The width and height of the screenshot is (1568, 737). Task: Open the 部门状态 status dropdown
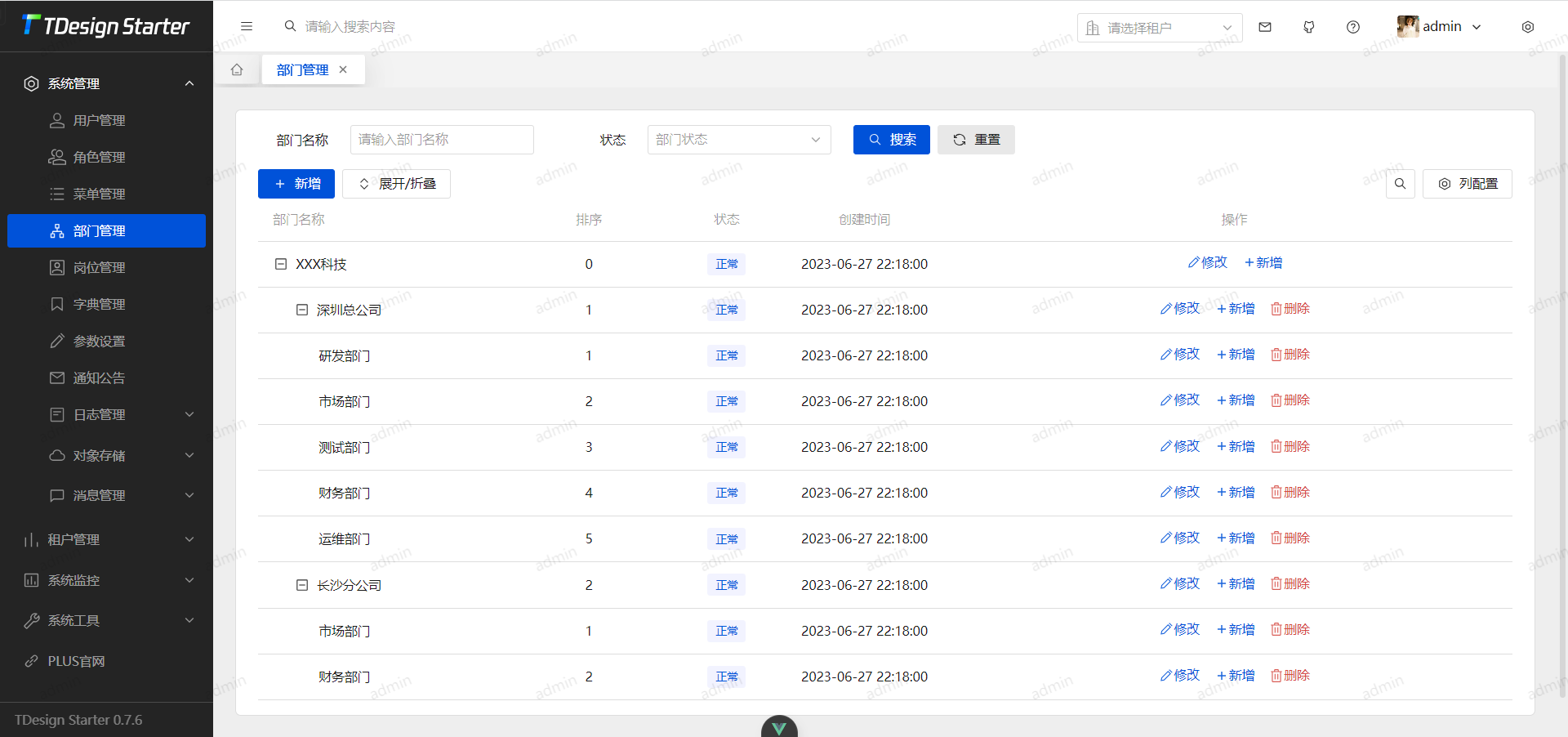[738, 140]
